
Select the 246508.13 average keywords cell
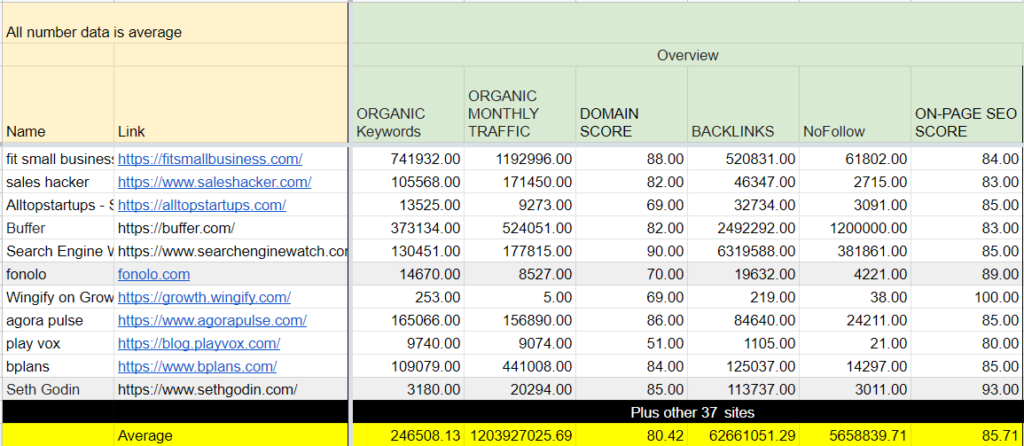[408, 436]
